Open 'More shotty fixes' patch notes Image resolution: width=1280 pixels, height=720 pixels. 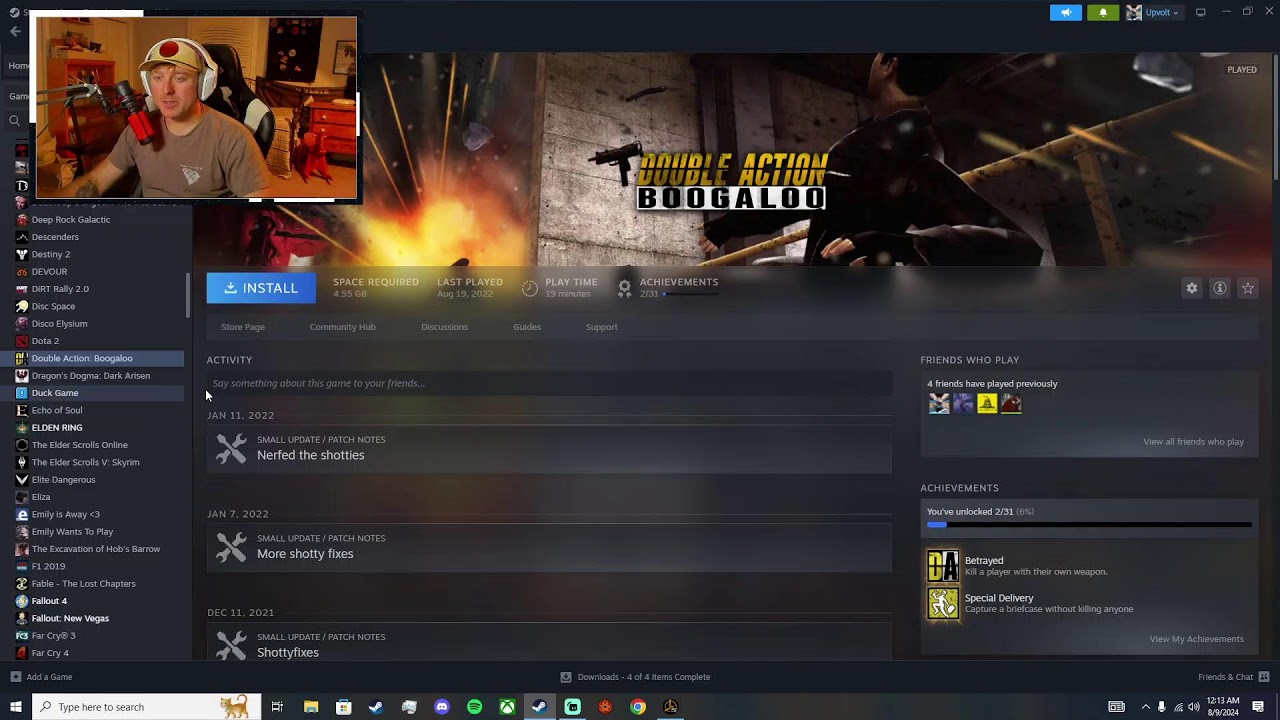[x=549, y=547]
